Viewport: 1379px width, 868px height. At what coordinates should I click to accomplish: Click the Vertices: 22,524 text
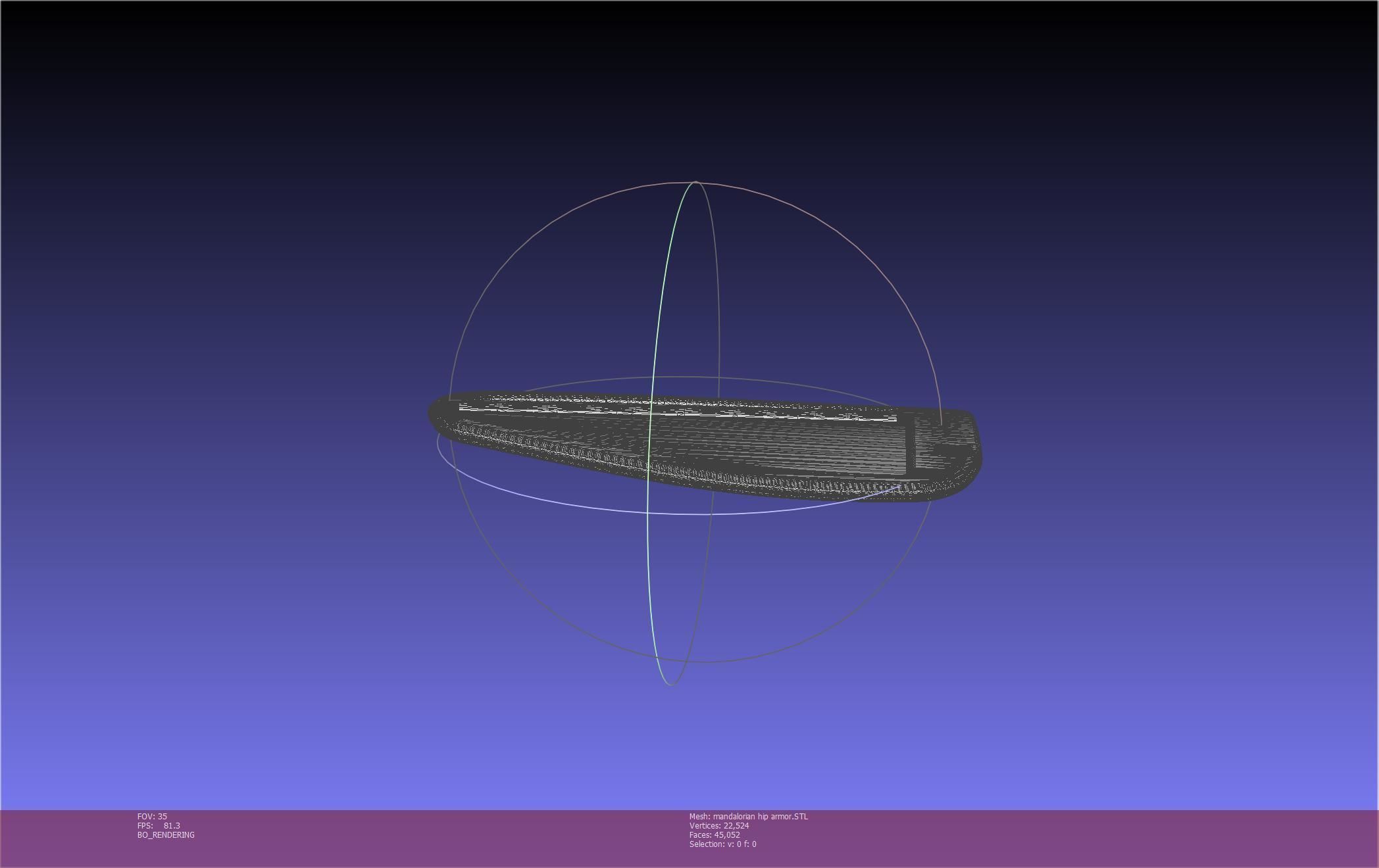point(719,825)
